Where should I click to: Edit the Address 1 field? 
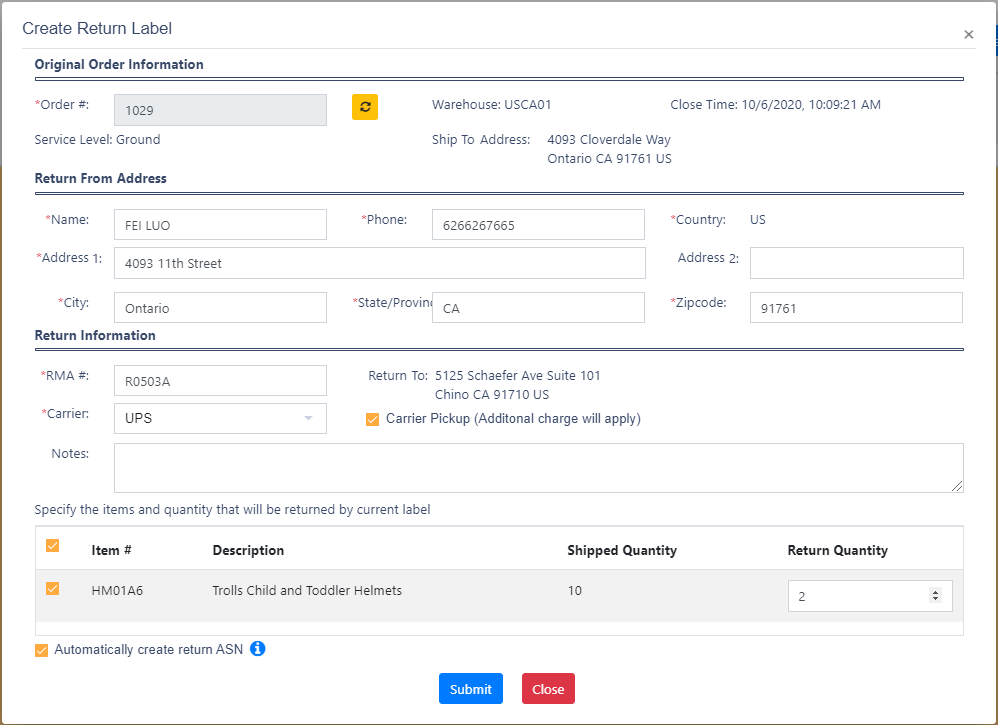[379, 263]
